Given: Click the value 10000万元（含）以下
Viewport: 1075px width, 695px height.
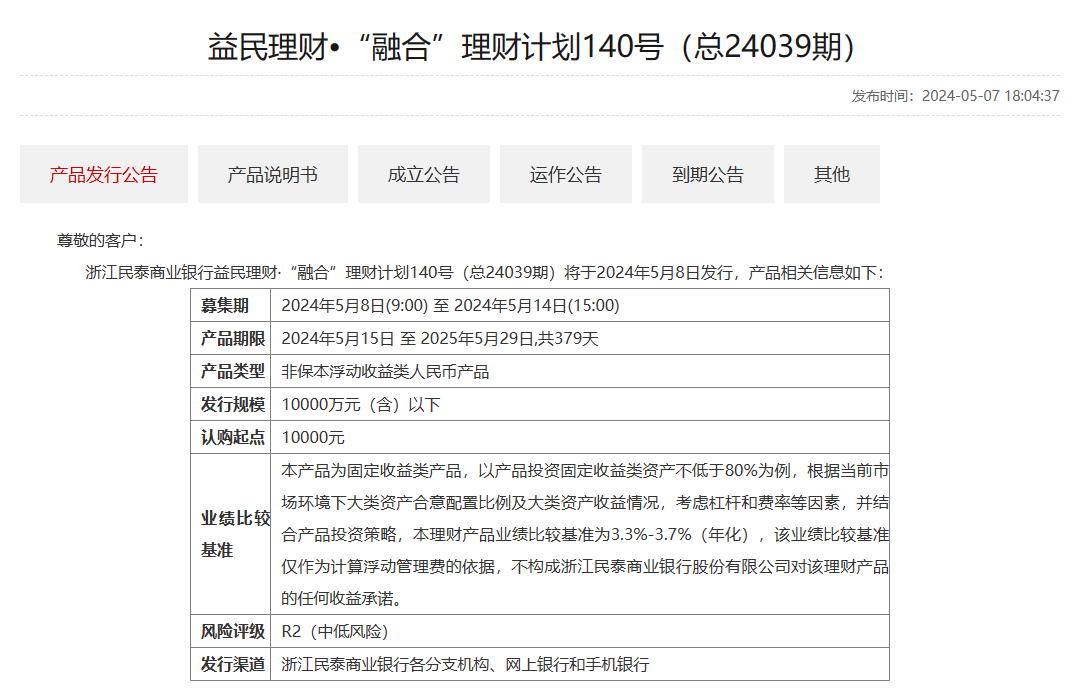Looking at the screenshot, I should pos(361,404).
